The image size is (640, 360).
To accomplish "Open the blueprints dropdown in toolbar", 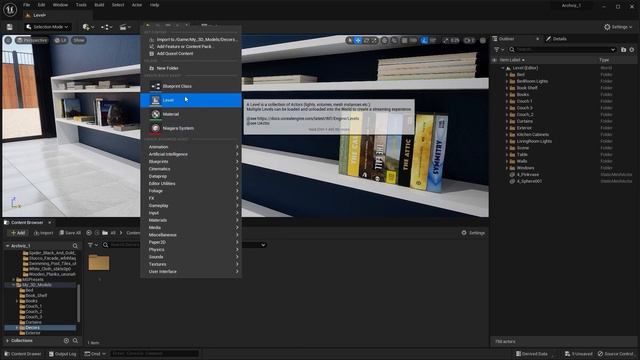I will pos(107,27).
